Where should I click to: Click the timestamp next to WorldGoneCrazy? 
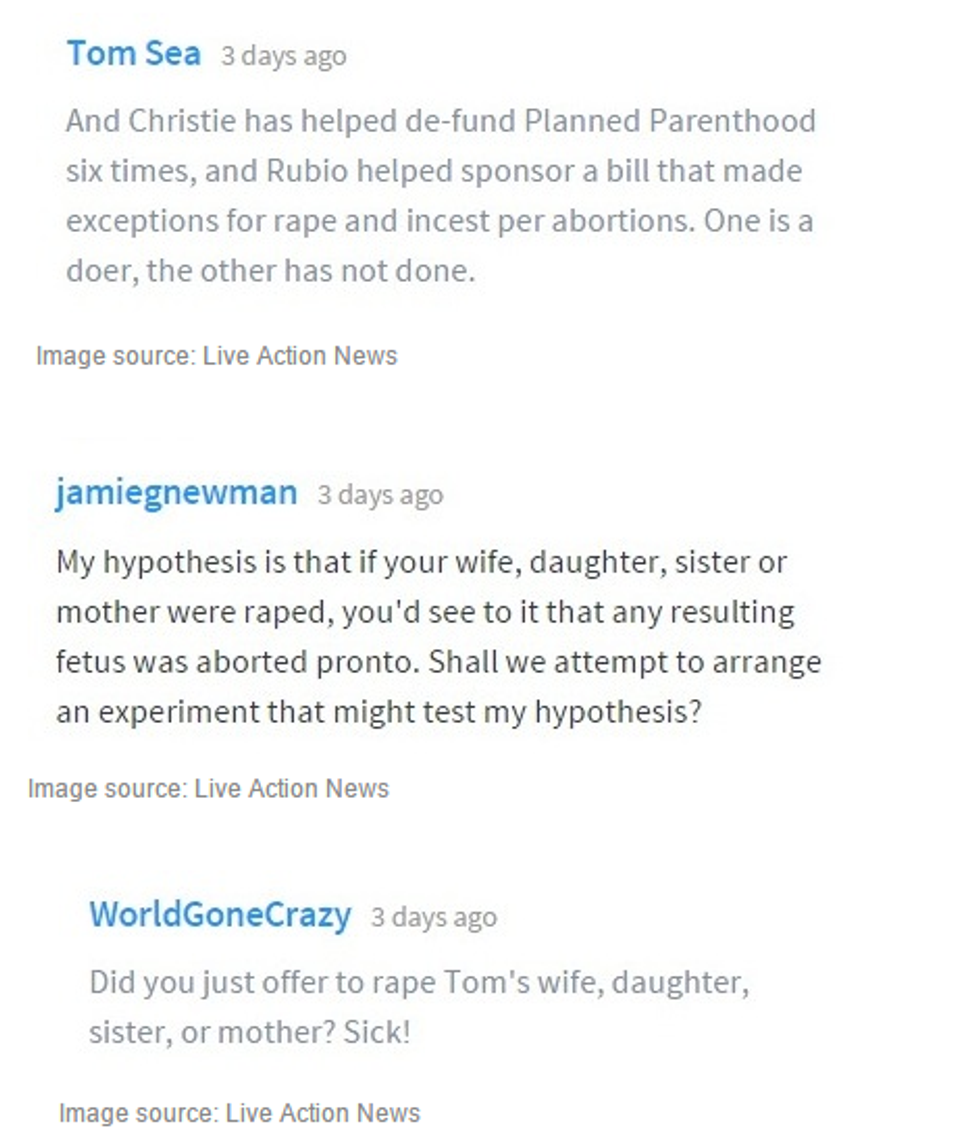[x=433, y=918]
